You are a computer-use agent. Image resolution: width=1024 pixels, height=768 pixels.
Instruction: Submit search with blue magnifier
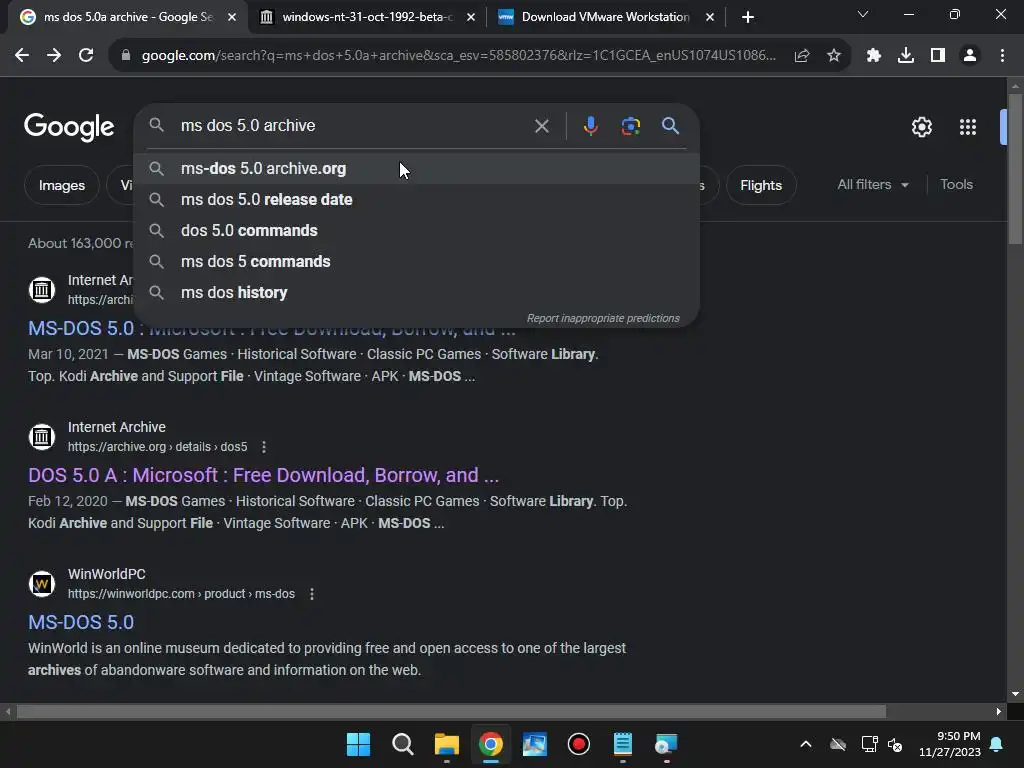671,125
